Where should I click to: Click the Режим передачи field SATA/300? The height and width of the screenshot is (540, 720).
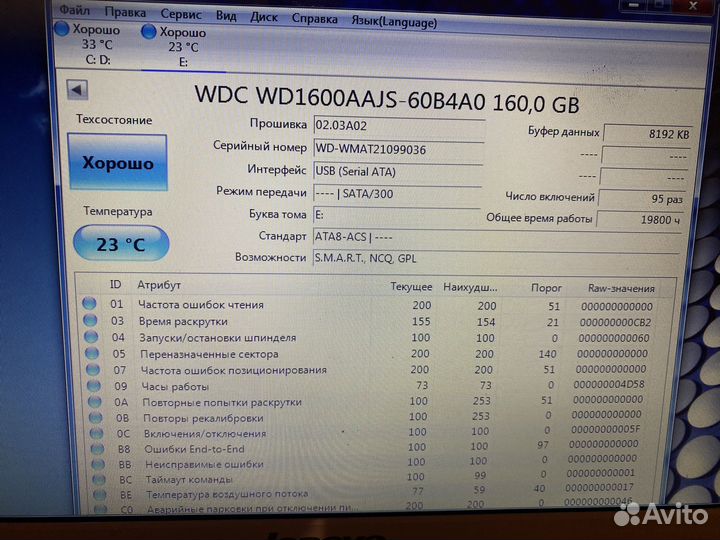point(397,194)
